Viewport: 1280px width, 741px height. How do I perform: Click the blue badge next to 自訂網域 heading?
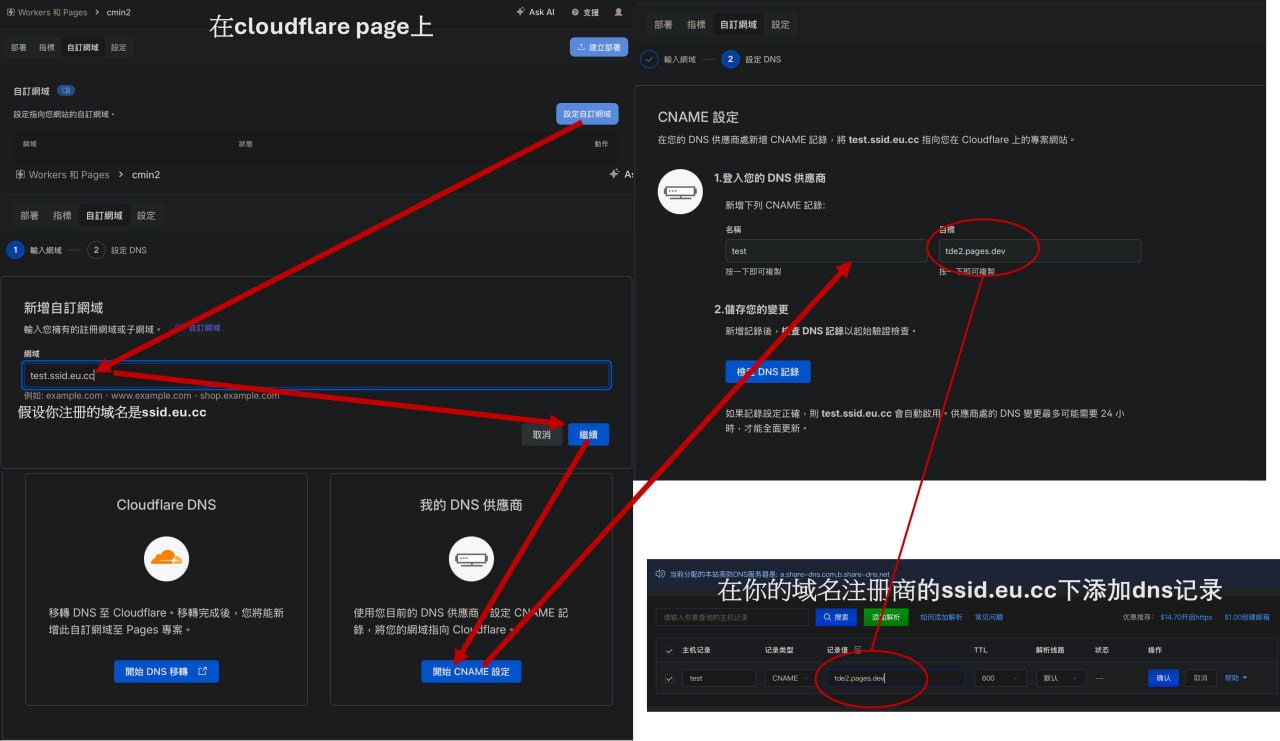tap(66, 91)
